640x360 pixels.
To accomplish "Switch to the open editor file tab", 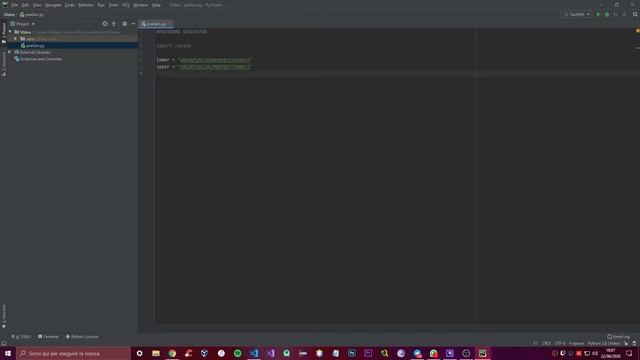I will tap(156, 24).
